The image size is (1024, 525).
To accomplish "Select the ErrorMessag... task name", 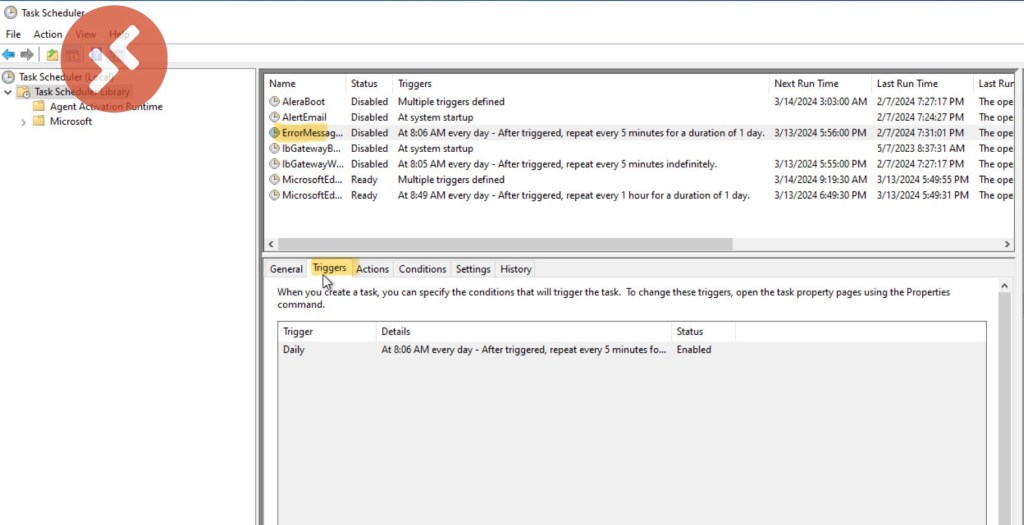I will point(312,133).
